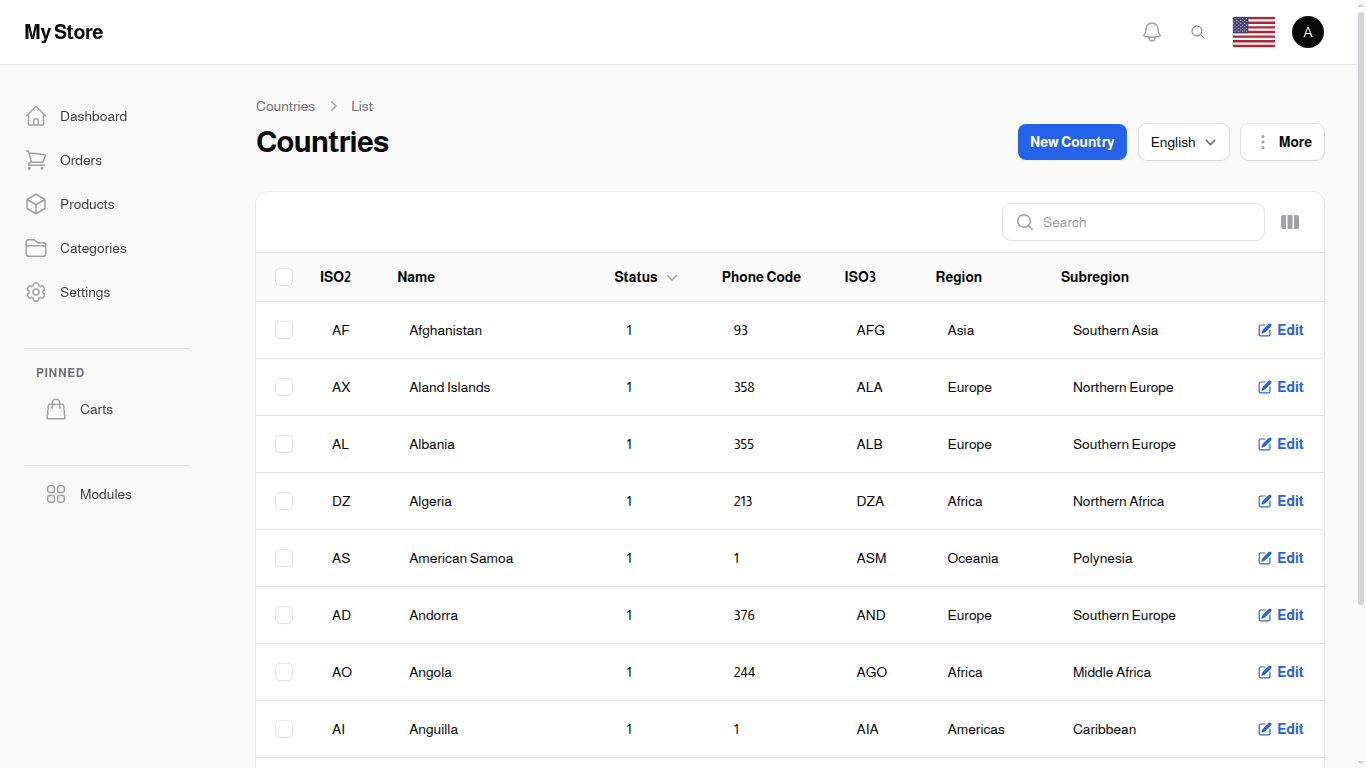The width and height of the screenshot is (1366, 768).
Task: Click the search magnifier in the top bar
Action: [x=1198, y=31]
